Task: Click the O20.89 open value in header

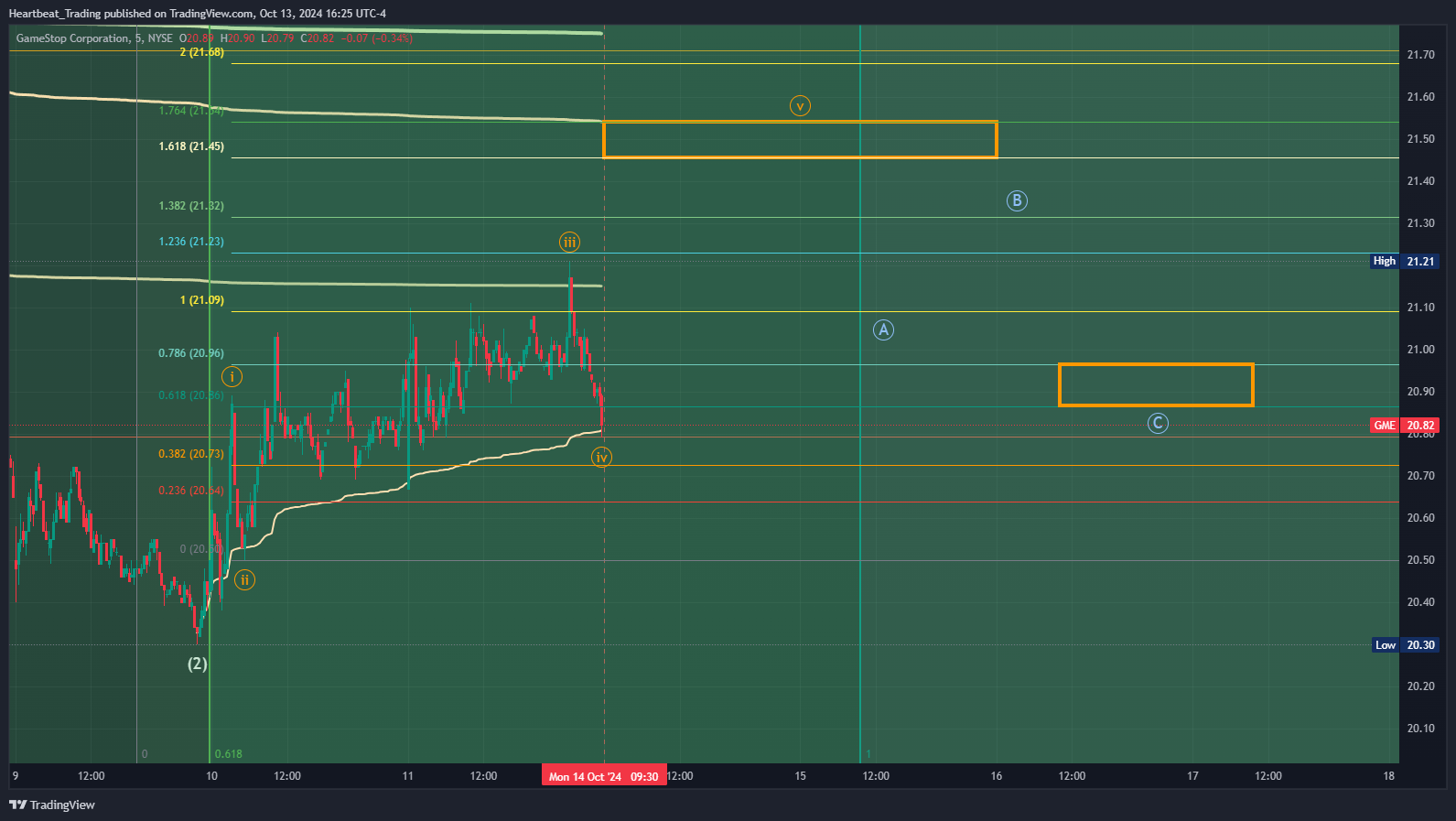Action: click(196, 38)
